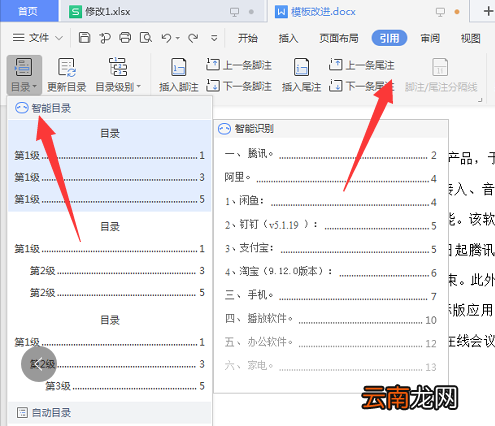This screenshot has height=426, width=495.
Task: Click the format painter/export icon beside save
Action: [105, 38]
